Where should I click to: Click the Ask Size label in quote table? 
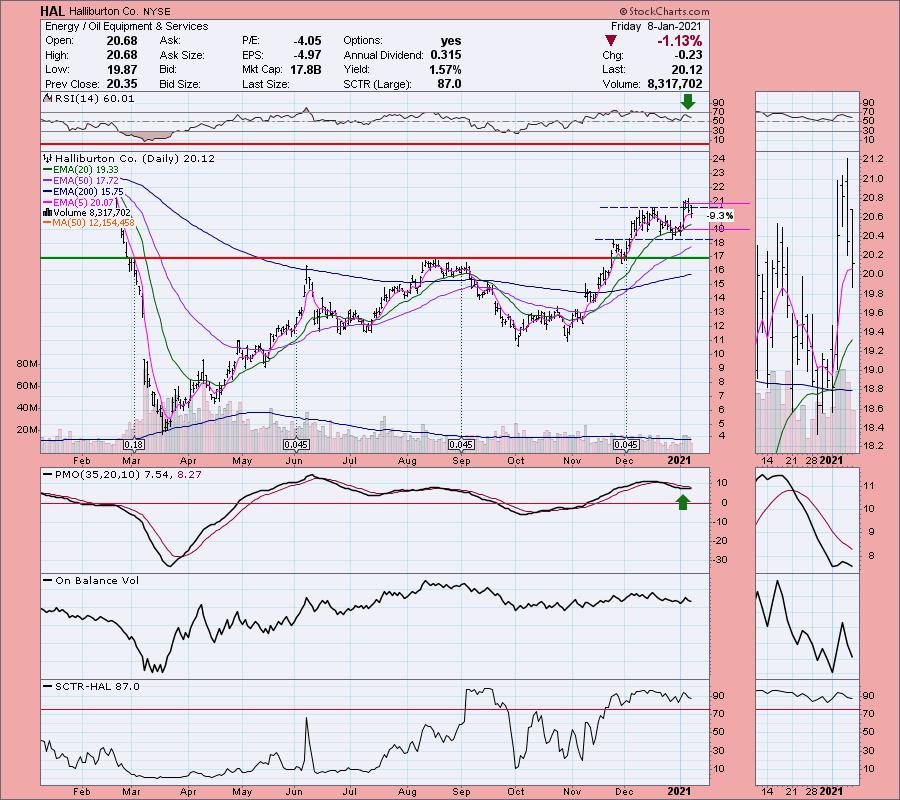pyautogui.click(x=182, y=55)
